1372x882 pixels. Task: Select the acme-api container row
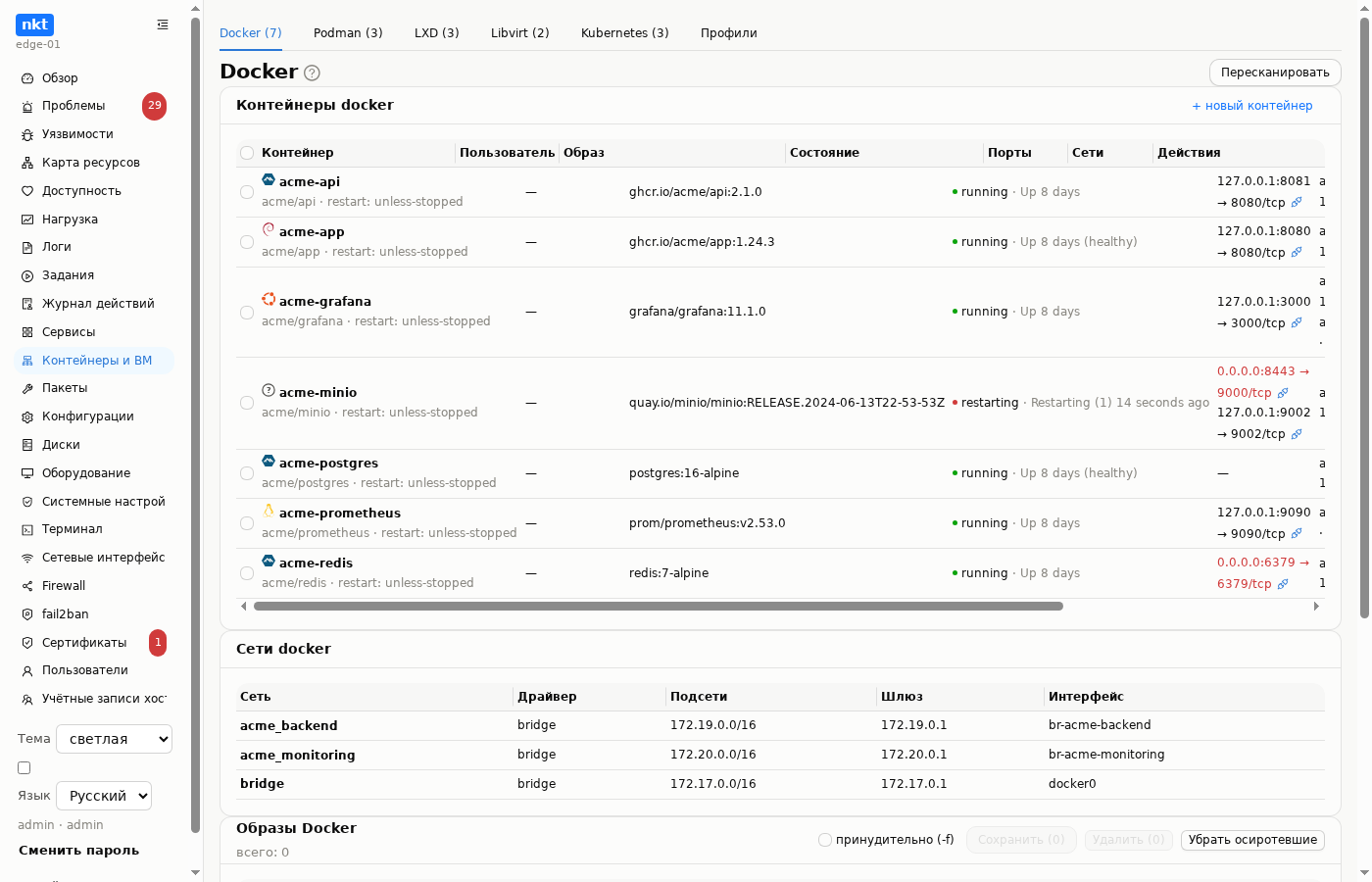coord(247,192)
